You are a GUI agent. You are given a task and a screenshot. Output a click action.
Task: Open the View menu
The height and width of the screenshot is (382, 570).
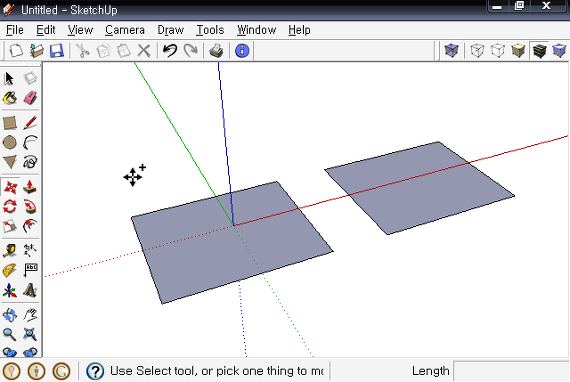80,30
